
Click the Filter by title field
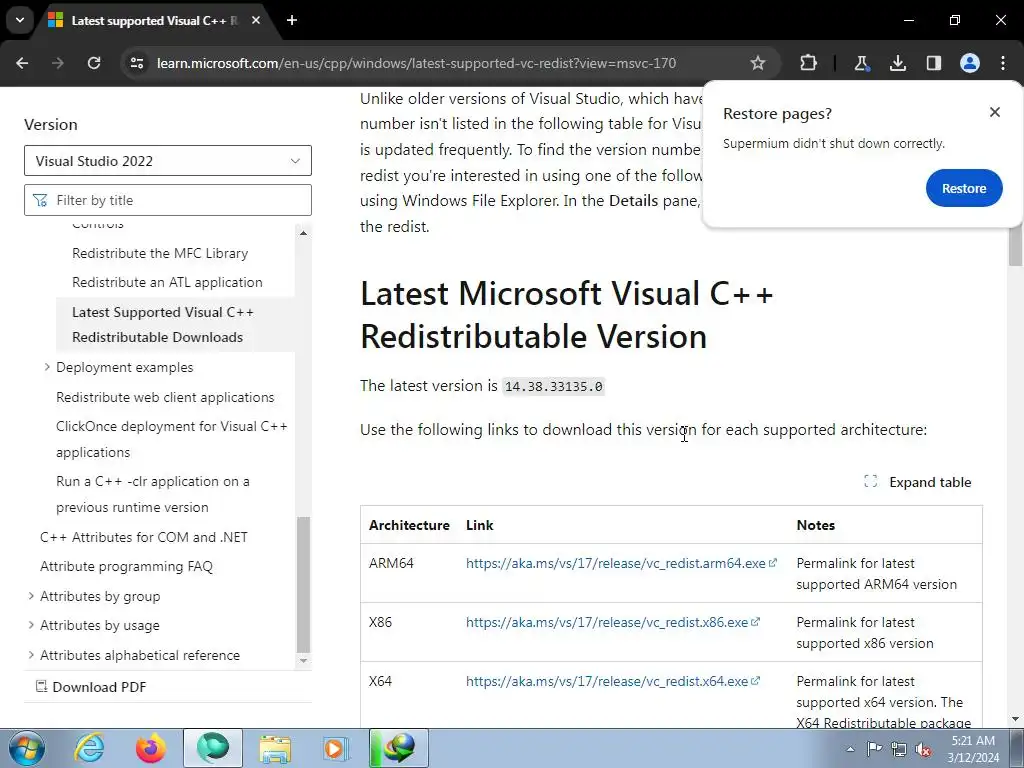coord(168,200)
